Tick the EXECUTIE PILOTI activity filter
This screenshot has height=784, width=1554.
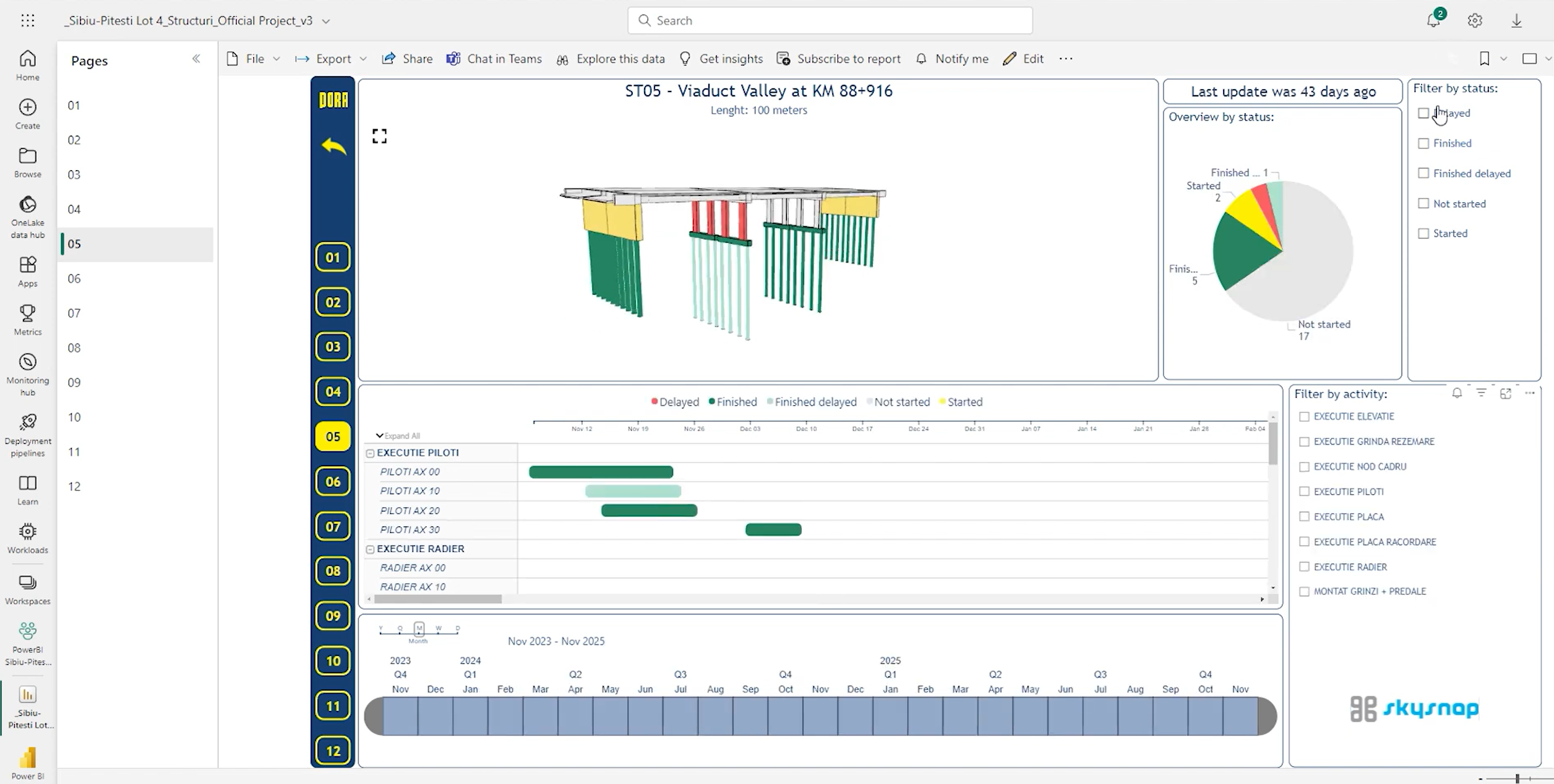[1304, 492]
